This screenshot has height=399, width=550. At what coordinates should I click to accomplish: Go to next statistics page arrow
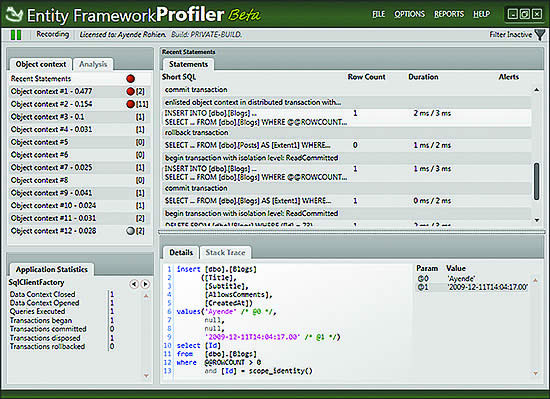click(x=145, y=284)
